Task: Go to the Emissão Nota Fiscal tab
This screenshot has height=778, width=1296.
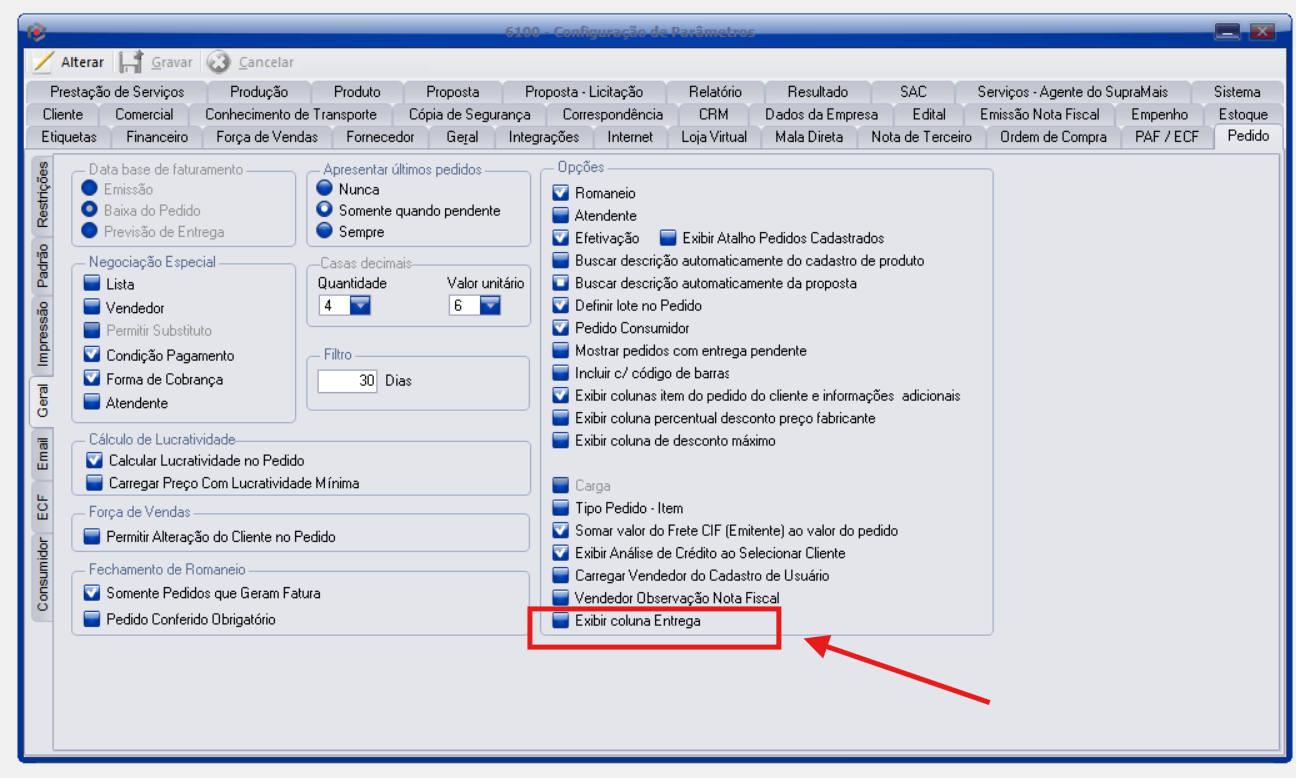Action: click(x=1039, y=114)
